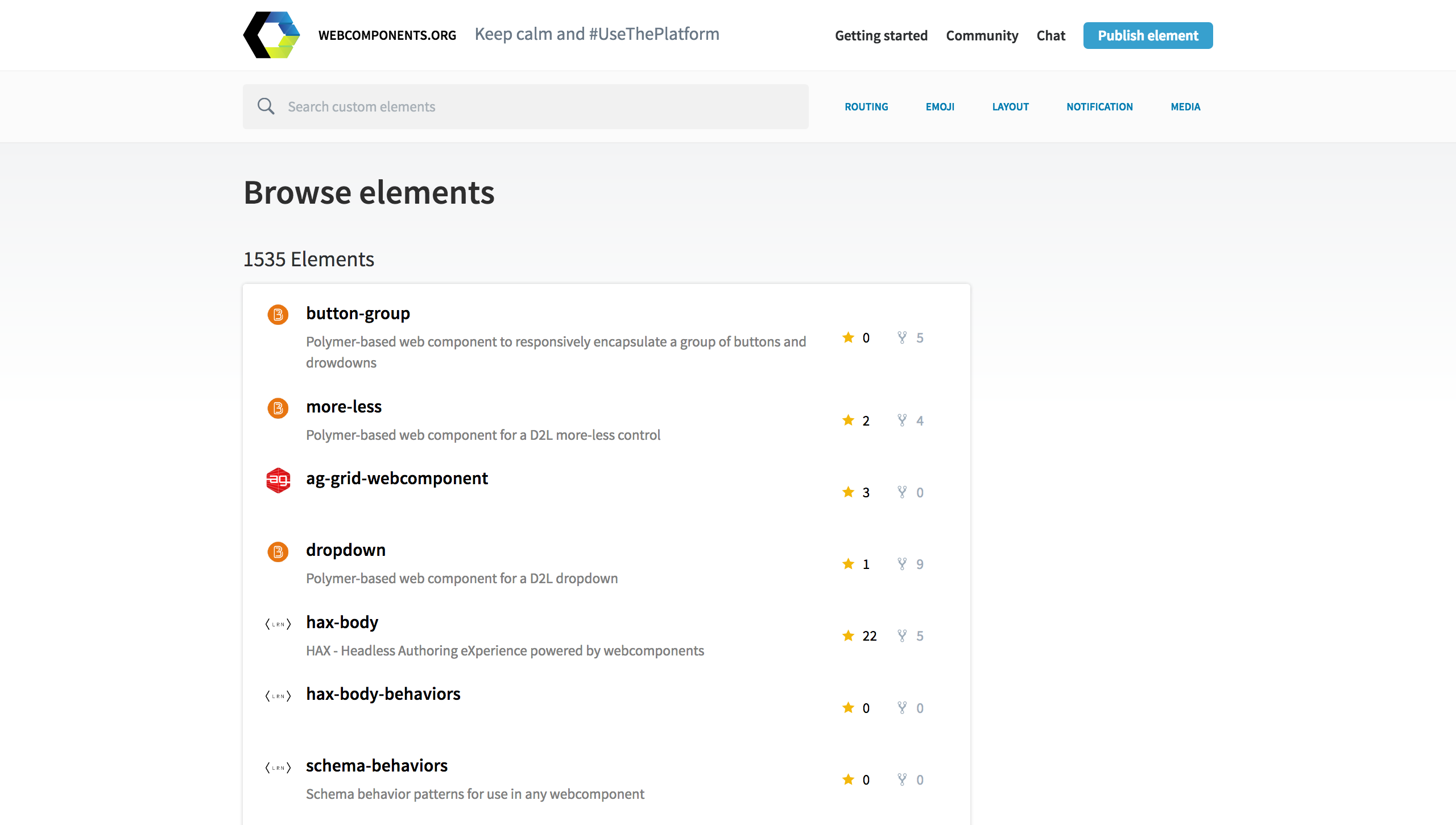Click the Browse elements heading
Image resolution: width=1456 pixels, height=825 pixels.
[369, 192]
